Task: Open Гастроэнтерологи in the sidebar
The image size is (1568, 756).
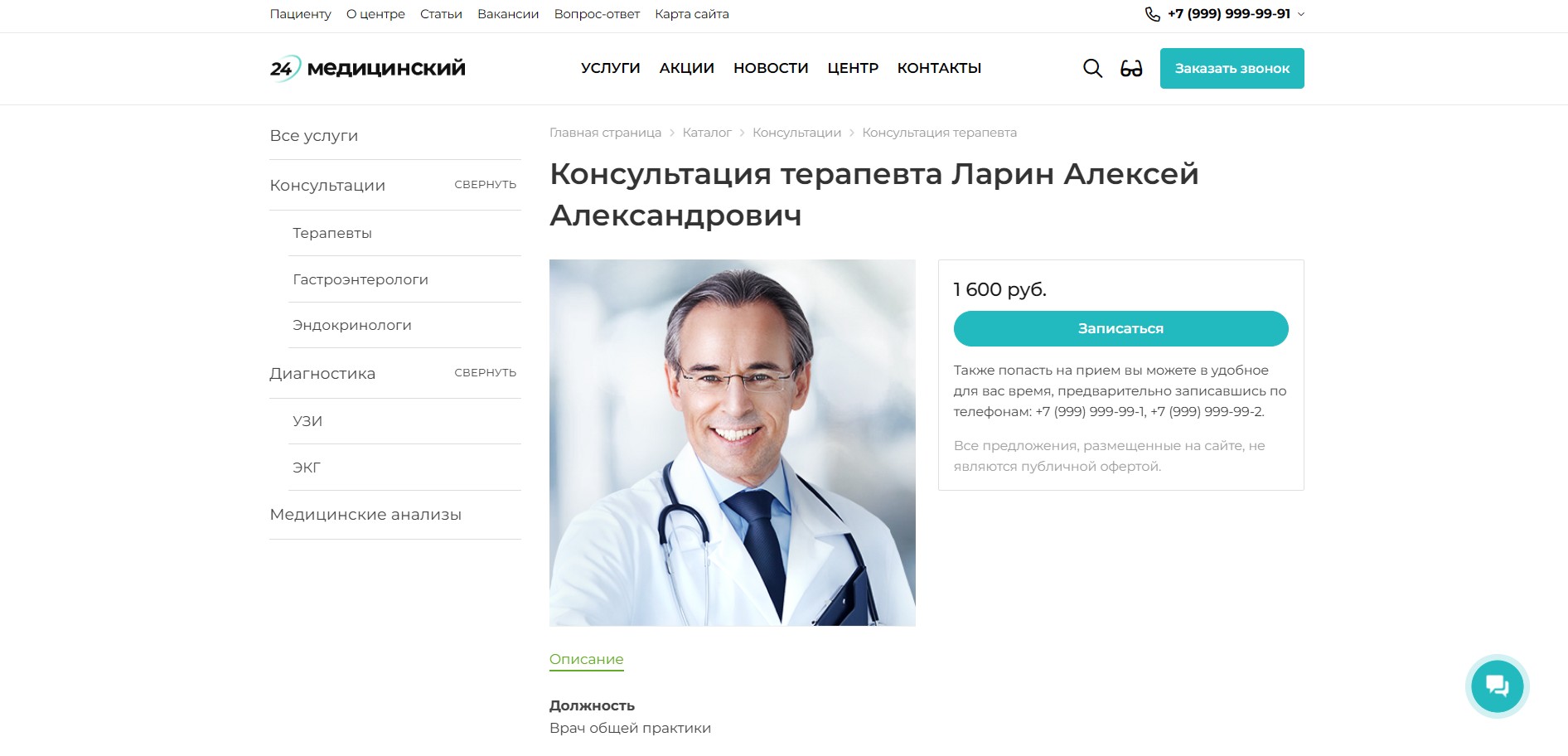Action: tap(361, 279)
